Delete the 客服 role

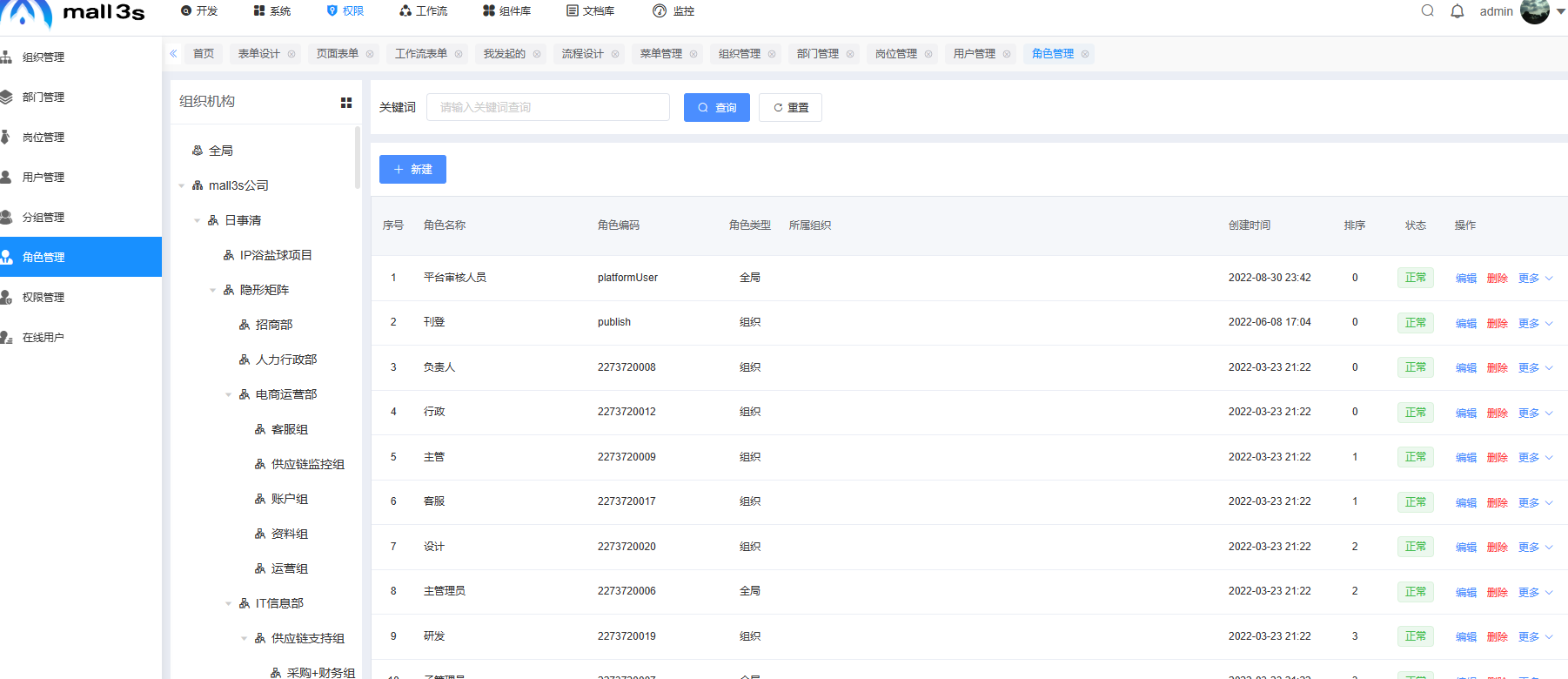1498,502
